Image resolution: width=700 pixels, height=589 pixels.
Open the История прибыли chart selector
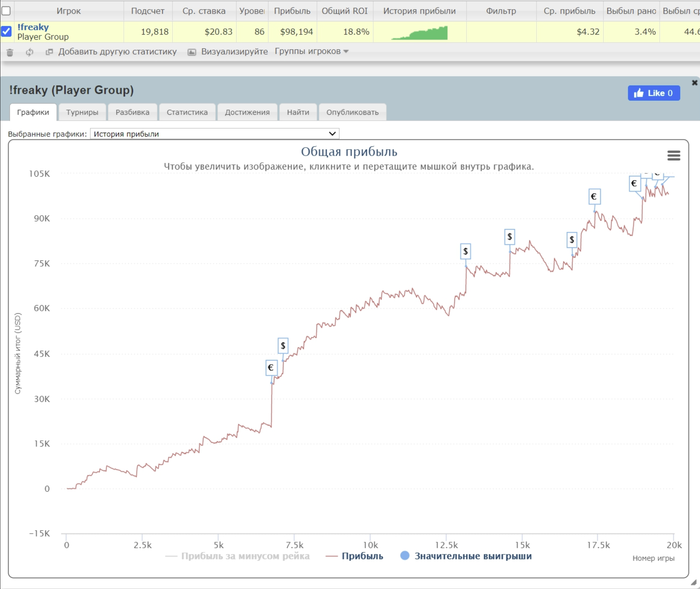point(215,134)
